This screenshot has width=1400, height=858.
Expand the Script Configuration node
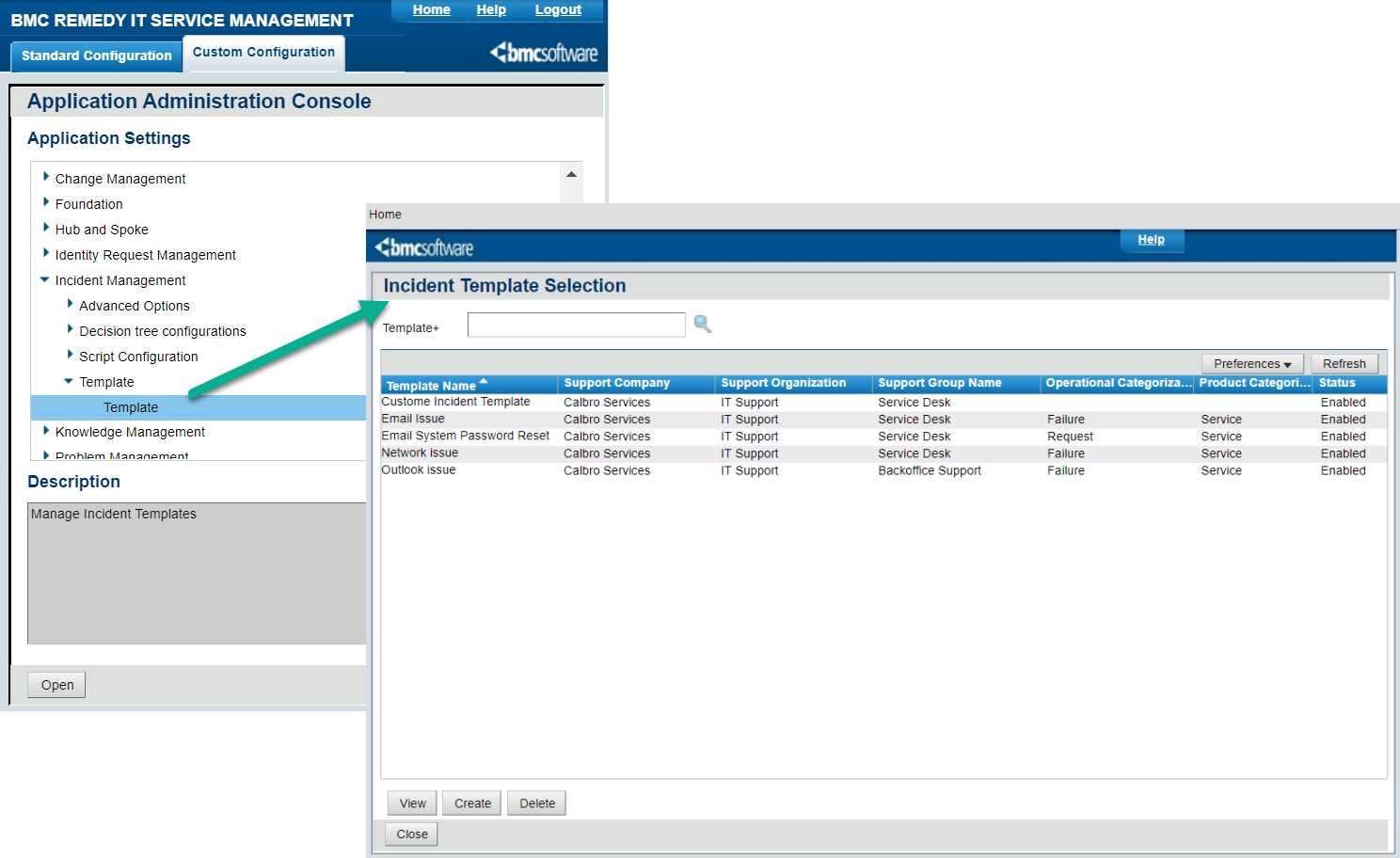click(x=70, y=355)
